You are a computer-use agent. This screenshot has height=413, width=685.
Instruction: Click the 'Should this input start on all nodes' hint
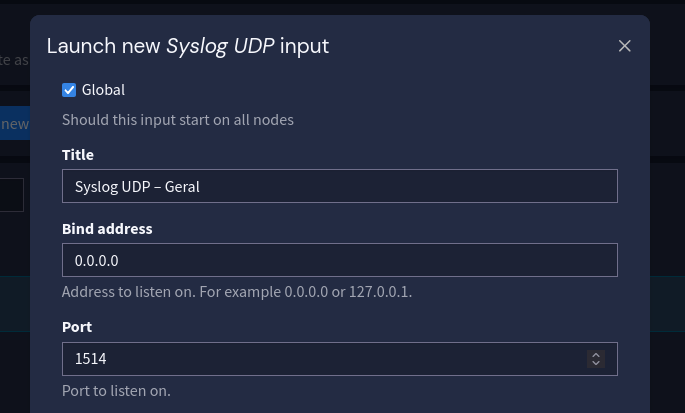coord(178,120)
